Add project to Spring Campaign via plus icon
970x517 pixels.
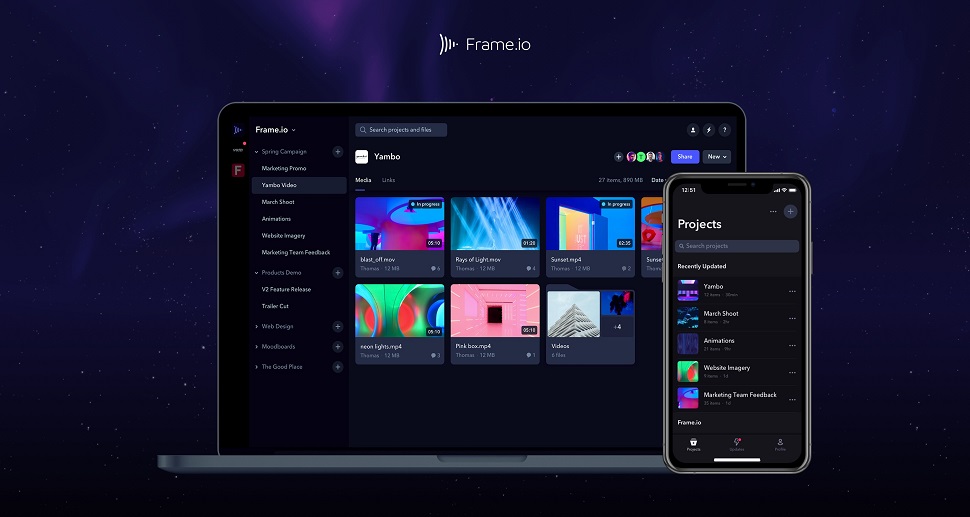[338, 152]
